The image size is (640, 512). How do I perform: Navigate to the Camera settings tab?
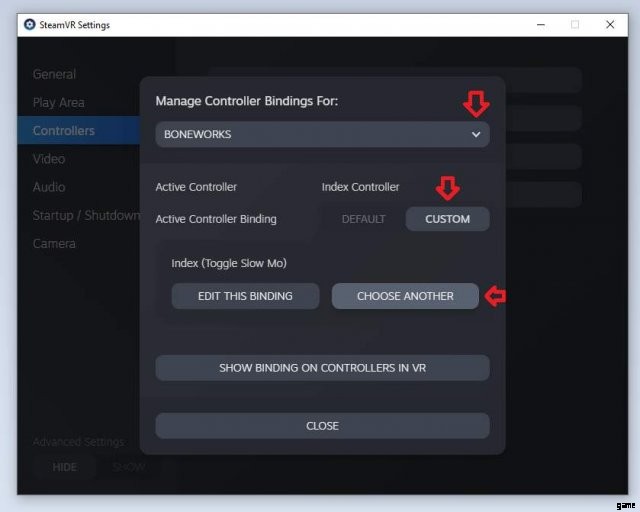(54, 243)
